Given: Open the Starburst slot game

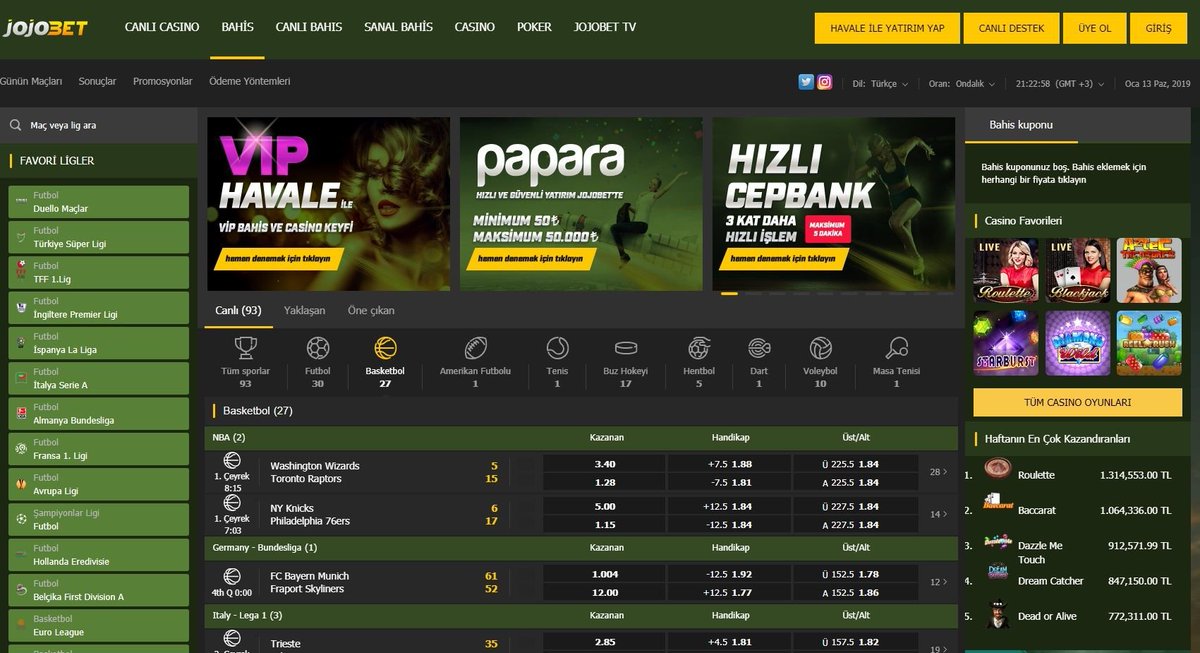Looking at the screenshot, I should pos(1006,343).
